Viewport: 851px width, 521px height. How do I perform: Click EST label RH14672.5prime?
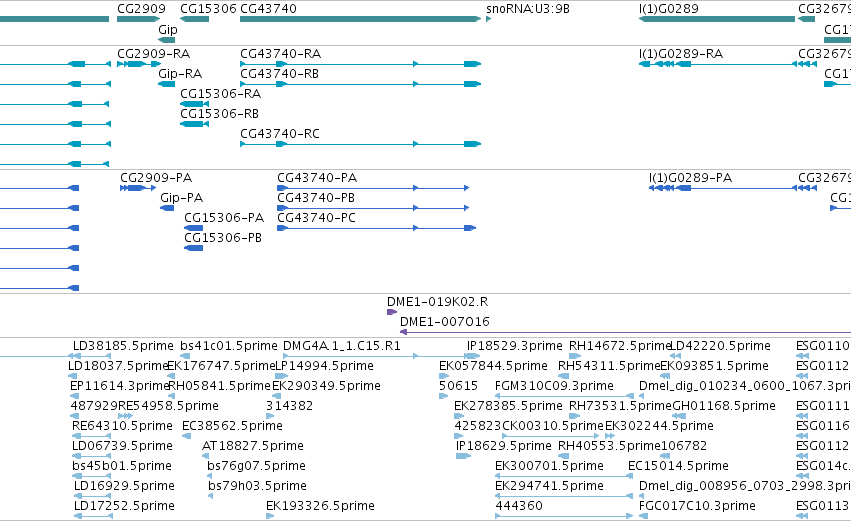click(x=620, y=346)
